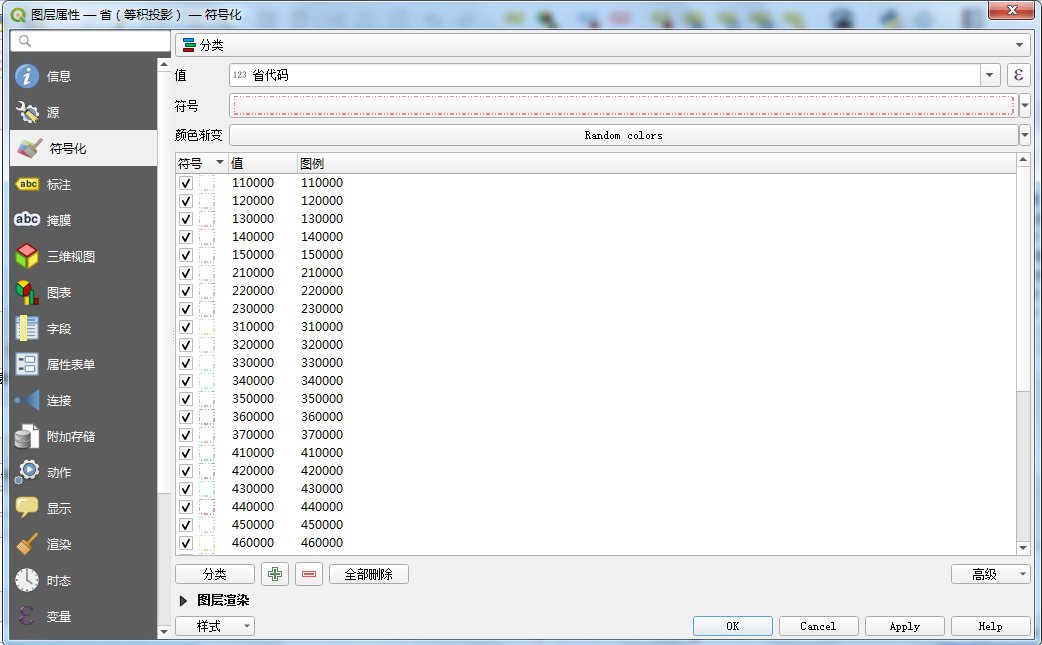Open the 符号 symbol dropdown arrow
The image size is (1042, 645).
point(1025,105)
